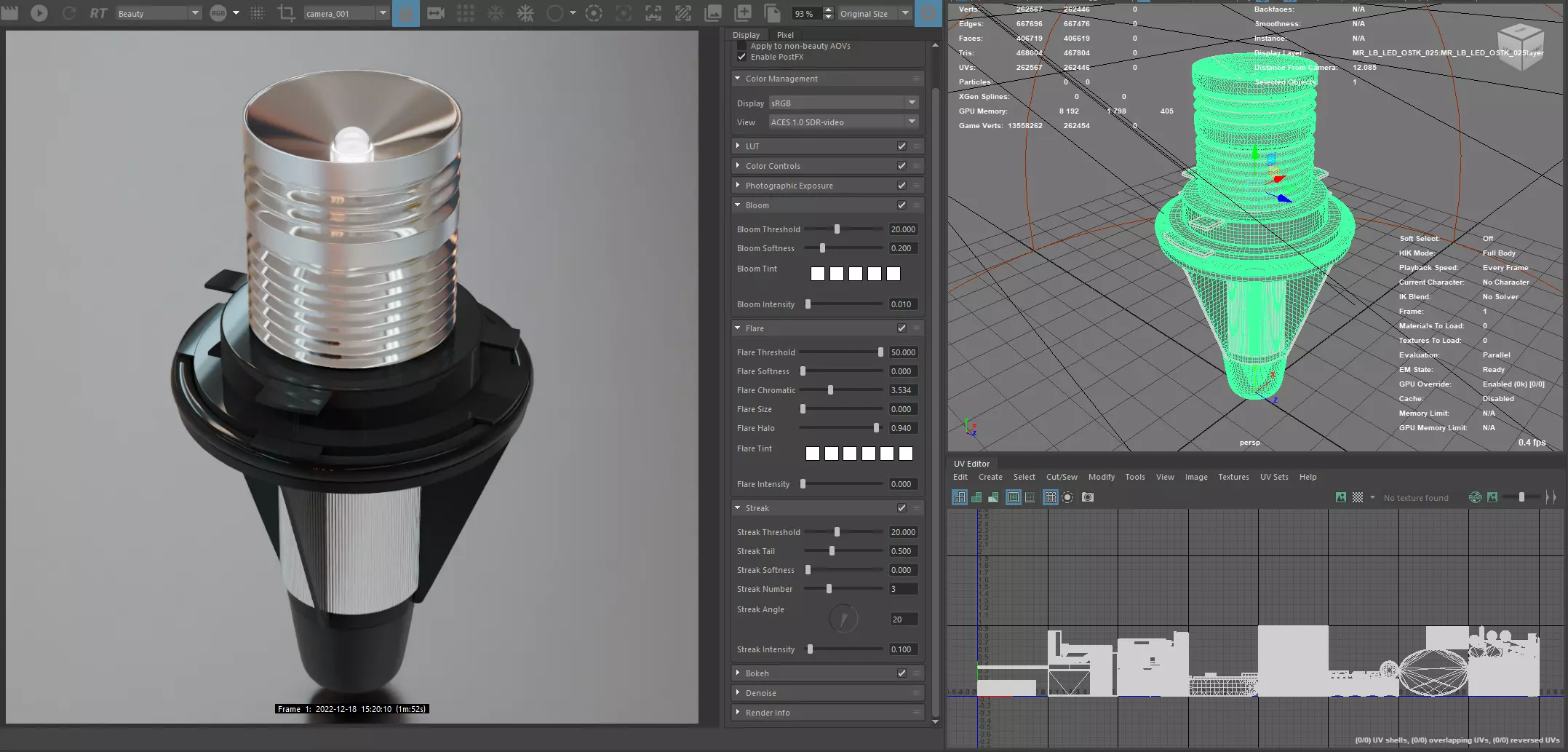Switch to the Display tab
Viewport: 1568px width, 752px height.
tap(746, 35)
